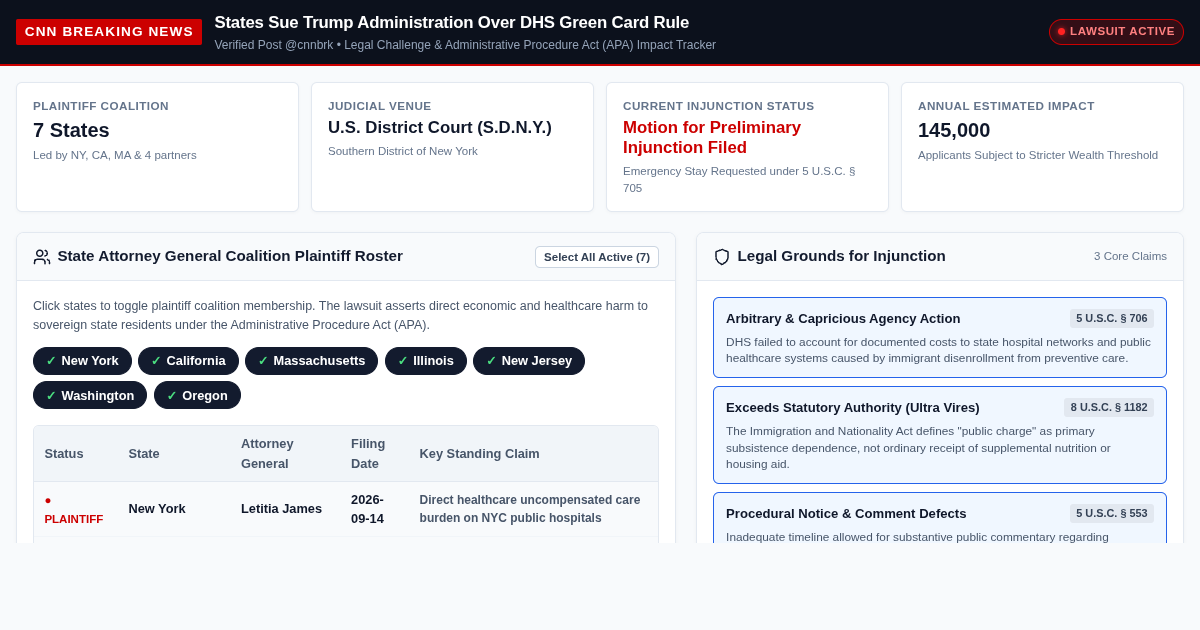Toggle California plaintiff chip
This screenshot has height=630, width=1200.
(188, 361)
